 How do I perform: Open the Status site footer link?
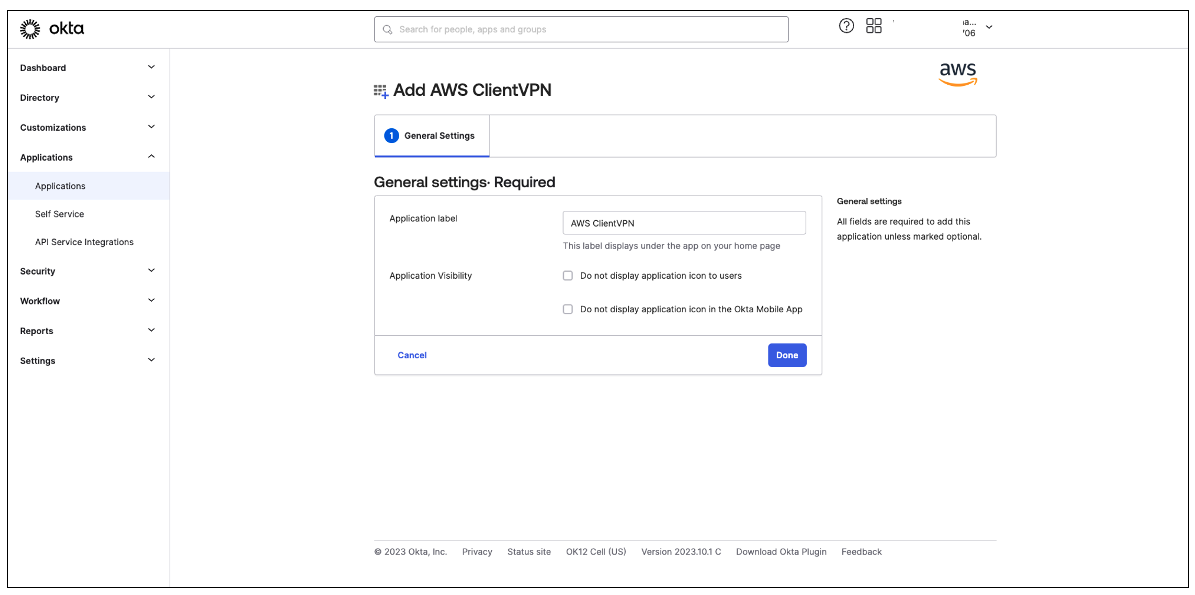click(529, 552)
